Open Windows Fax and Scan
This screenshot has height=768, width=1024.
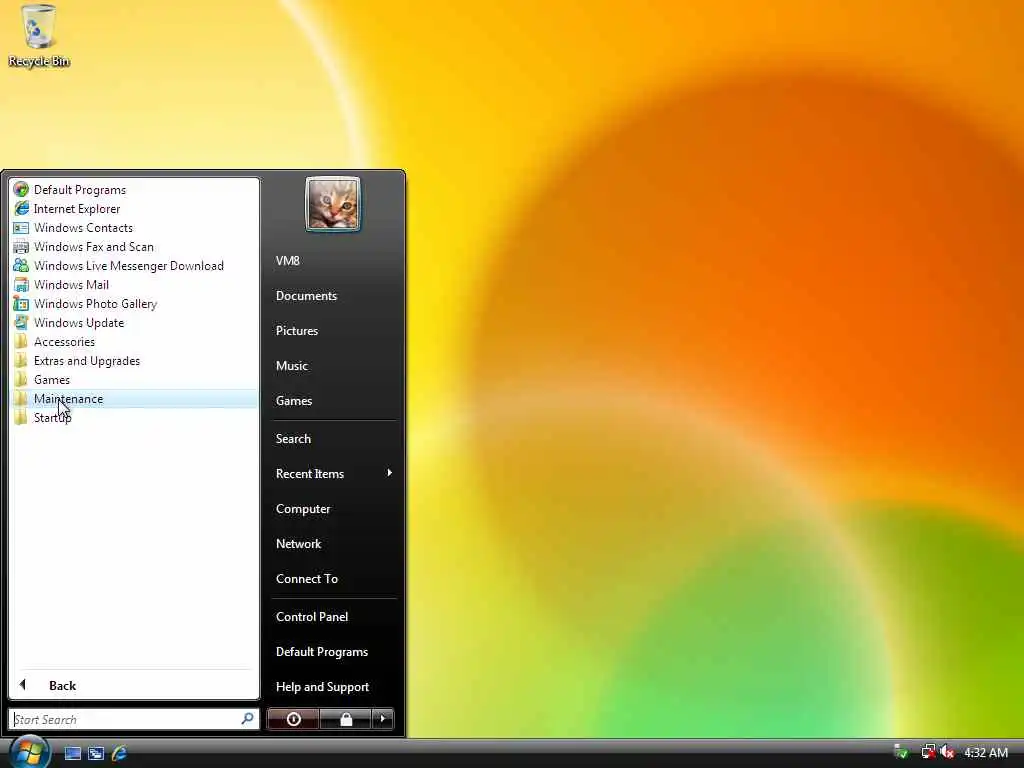click(x=135, y=246)
